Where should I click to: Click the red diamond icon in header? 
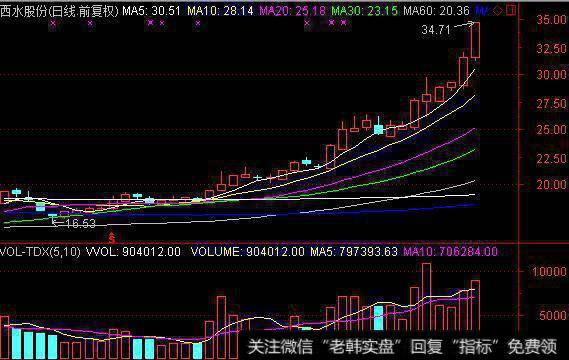coord(498,11)
